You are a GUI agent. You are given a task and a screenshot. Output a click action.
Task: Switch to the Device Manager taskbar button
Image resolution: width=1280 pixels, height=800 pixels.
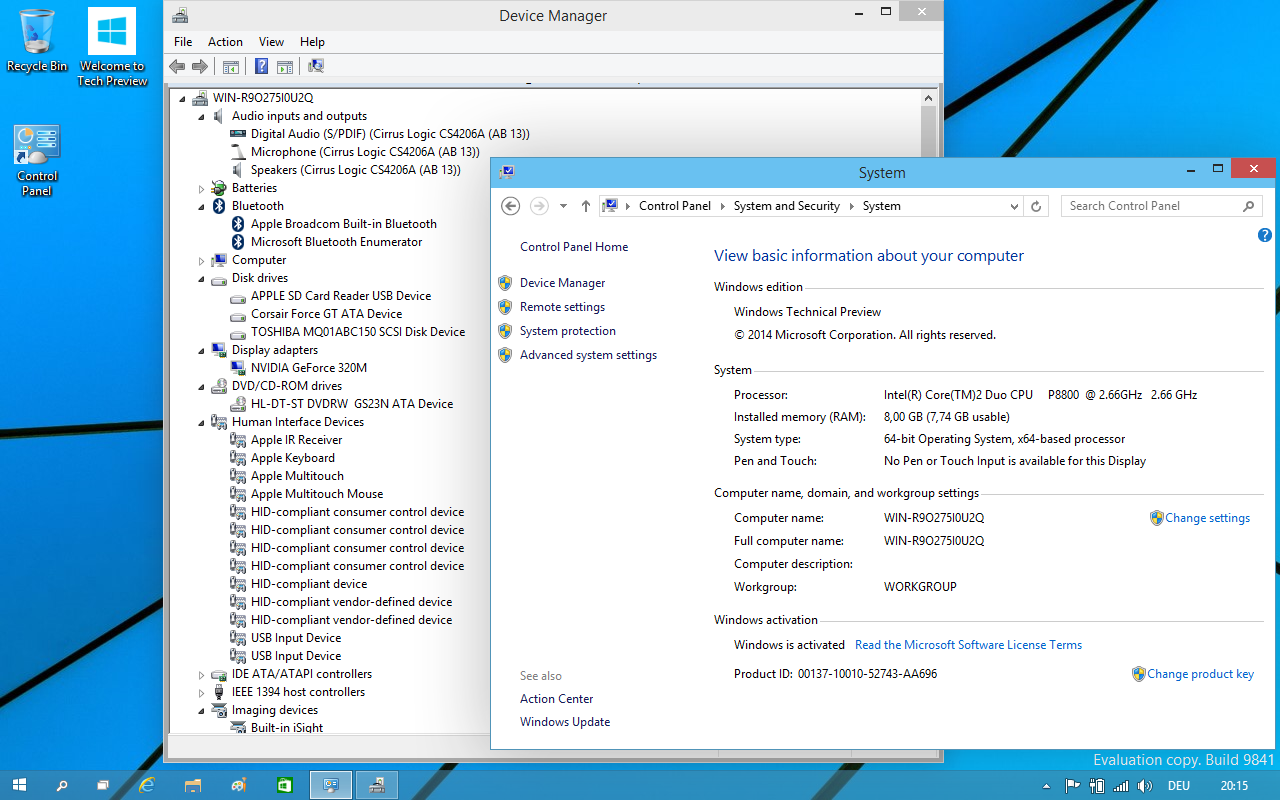tap(377, 785)
